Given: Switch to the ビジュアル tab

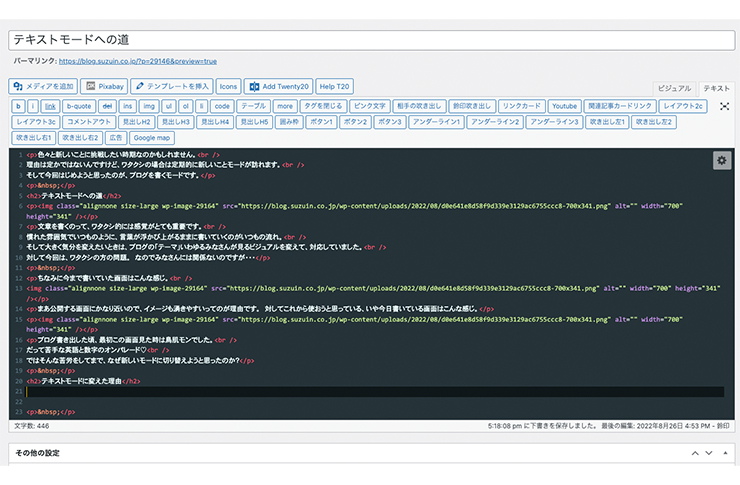Looking at the screenshot, I should 674,89.
